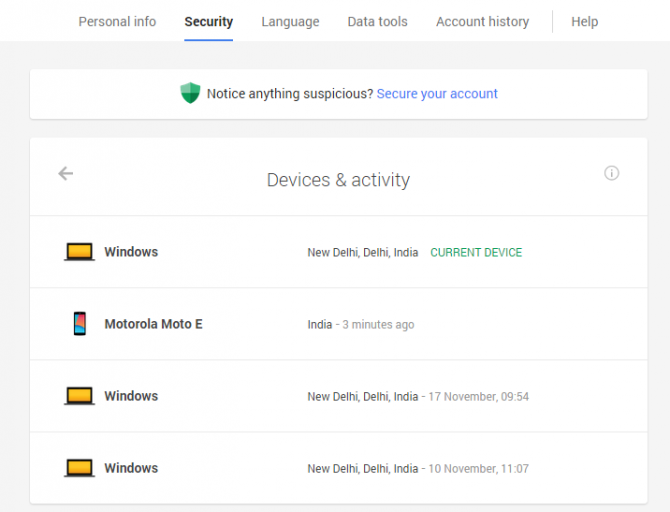
Task: Click the Motorola Moto E phone icon
Action: click(79, 324)
